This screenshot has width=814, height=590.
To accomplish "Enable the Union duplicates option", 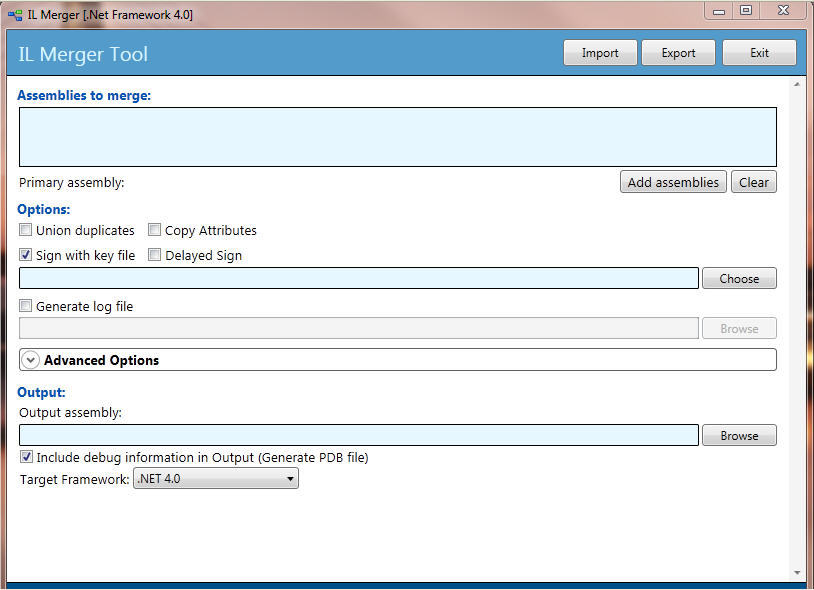I will pos(26,230).
